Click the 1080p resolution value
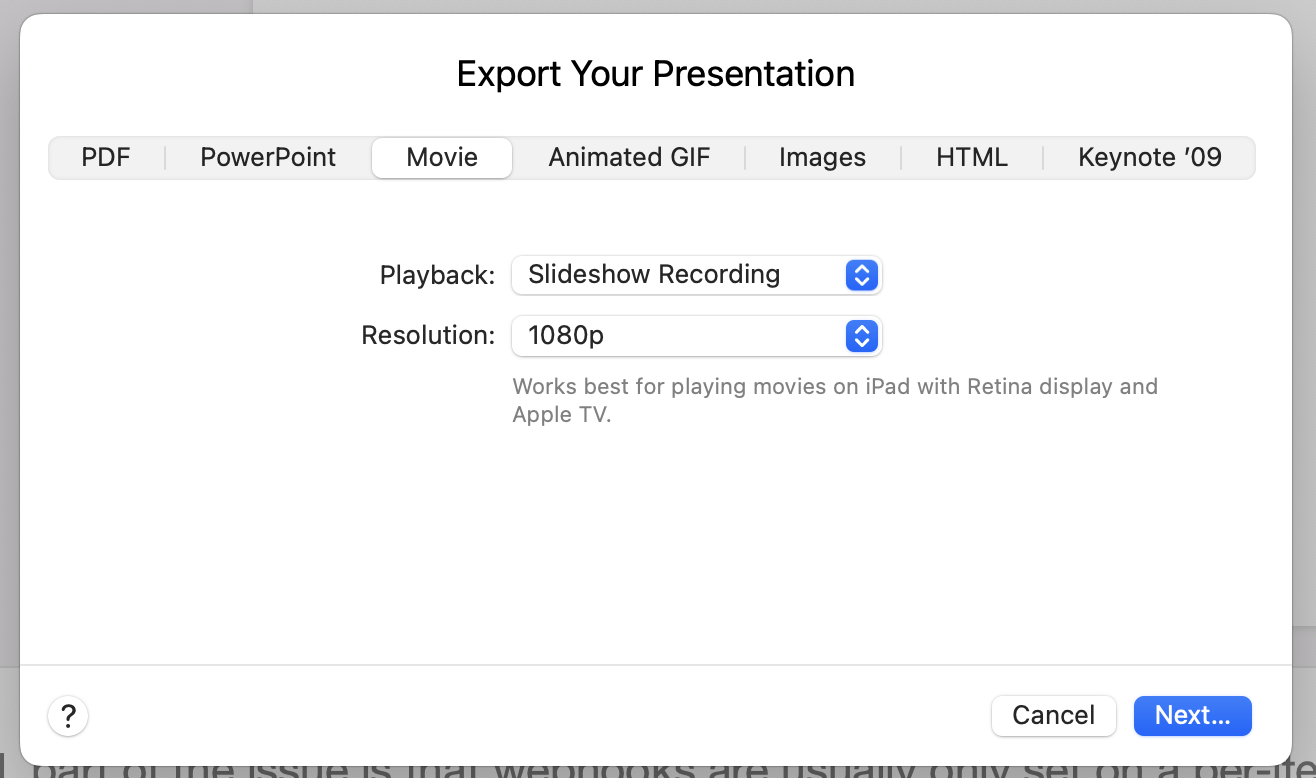The image size is (1316, 778). click(566, 336)
